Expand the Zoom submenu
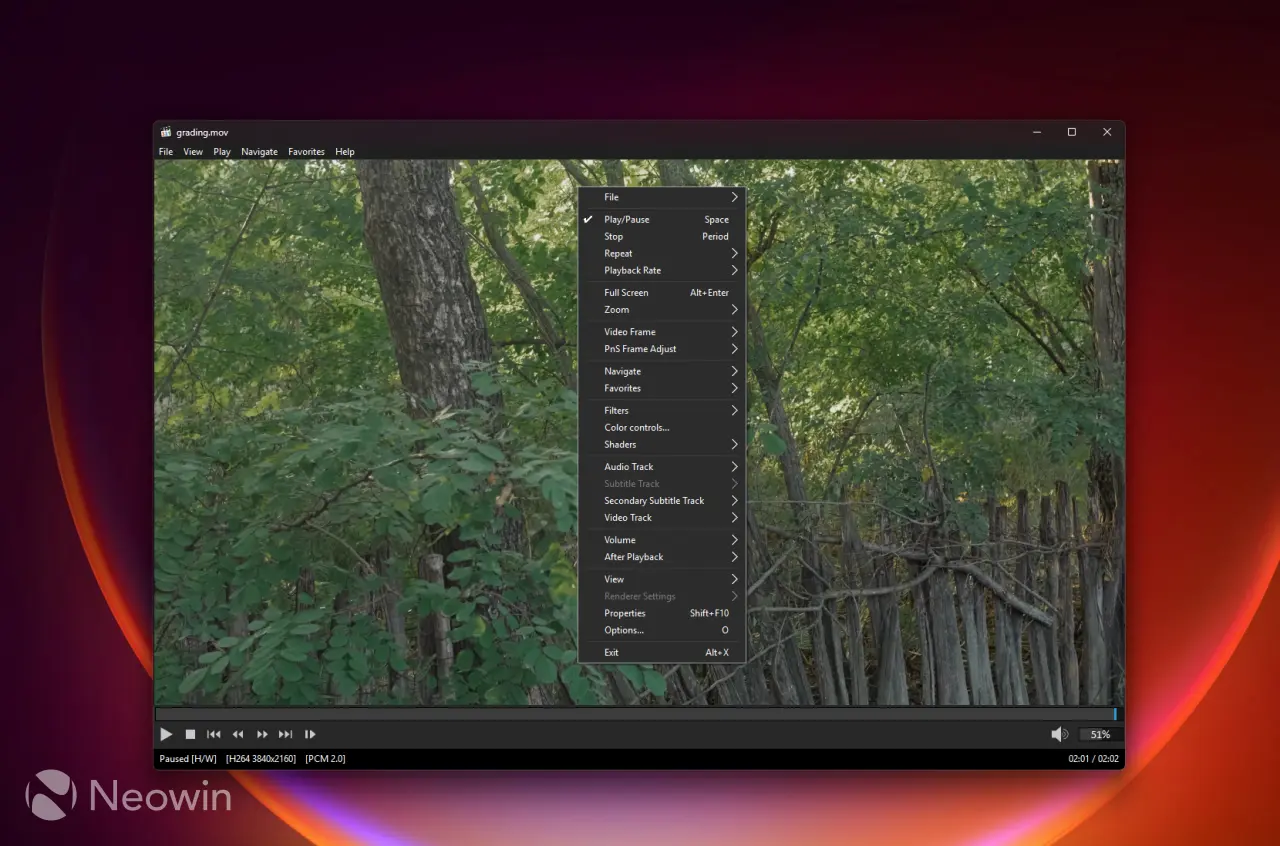 [661, 310]
